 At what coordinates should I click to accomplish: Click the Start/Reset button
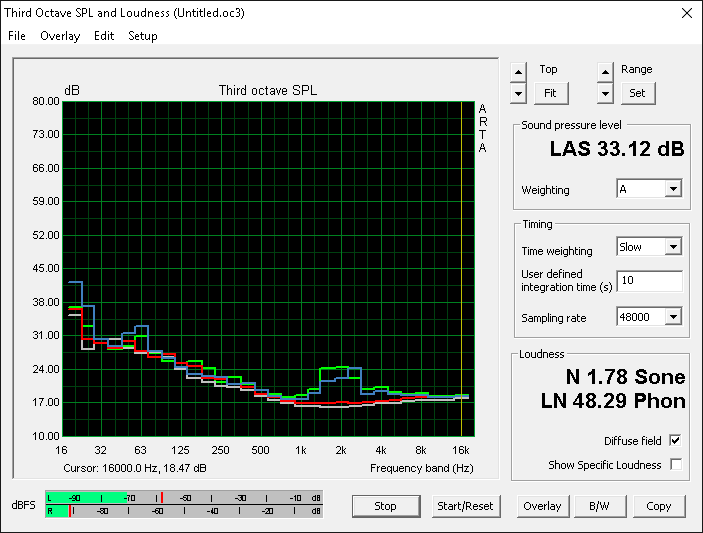coord(465,506)
